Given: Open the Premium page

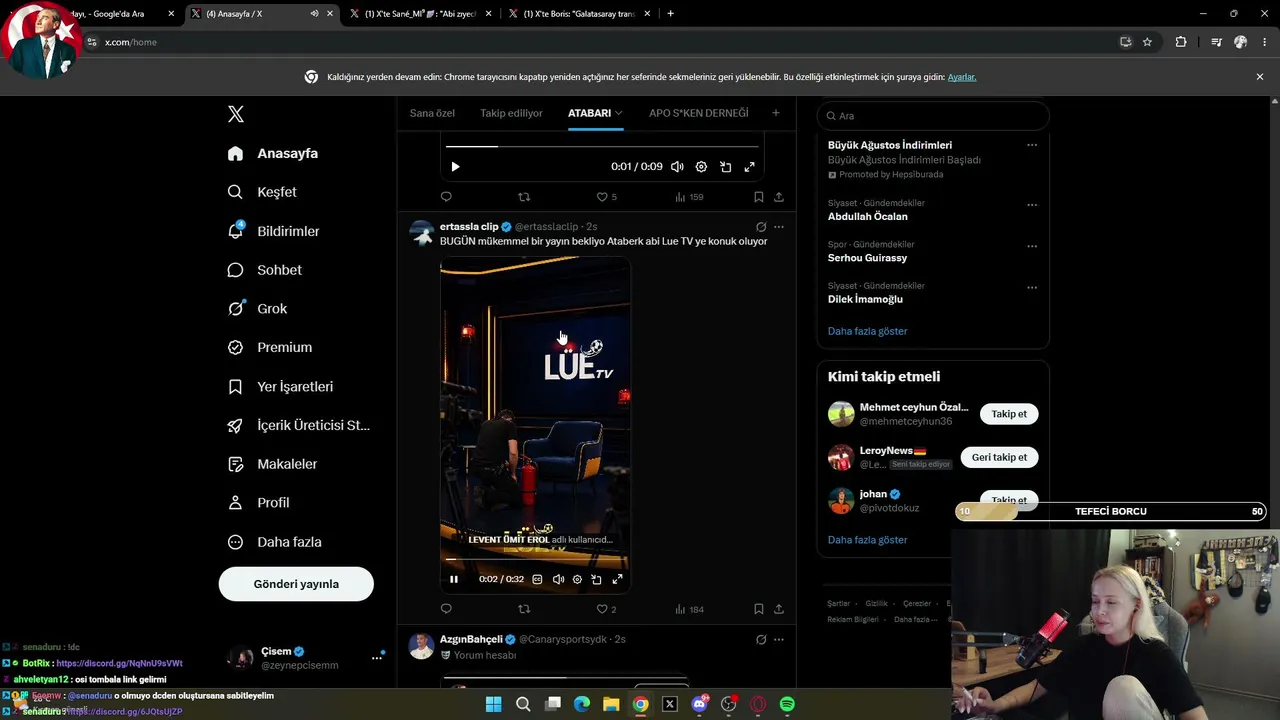Looking at the screenshot, I should point(269,347).
